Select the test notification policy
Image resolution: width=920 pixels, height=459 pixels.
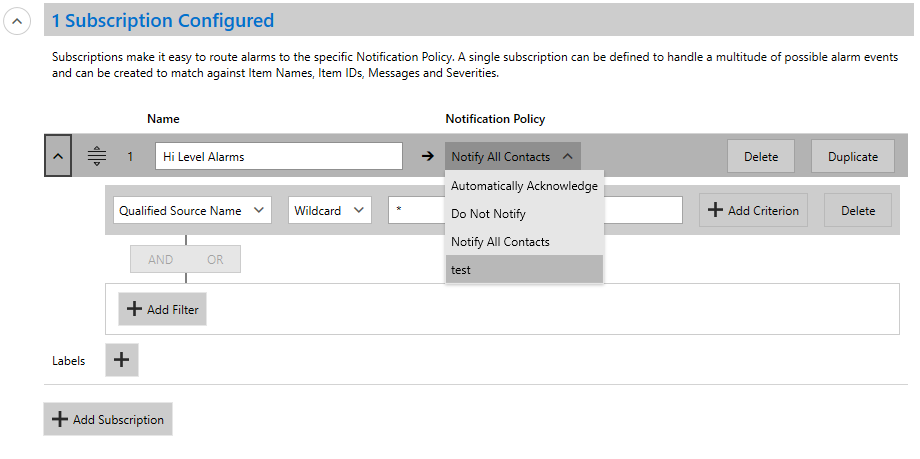(x=524, y=270)
